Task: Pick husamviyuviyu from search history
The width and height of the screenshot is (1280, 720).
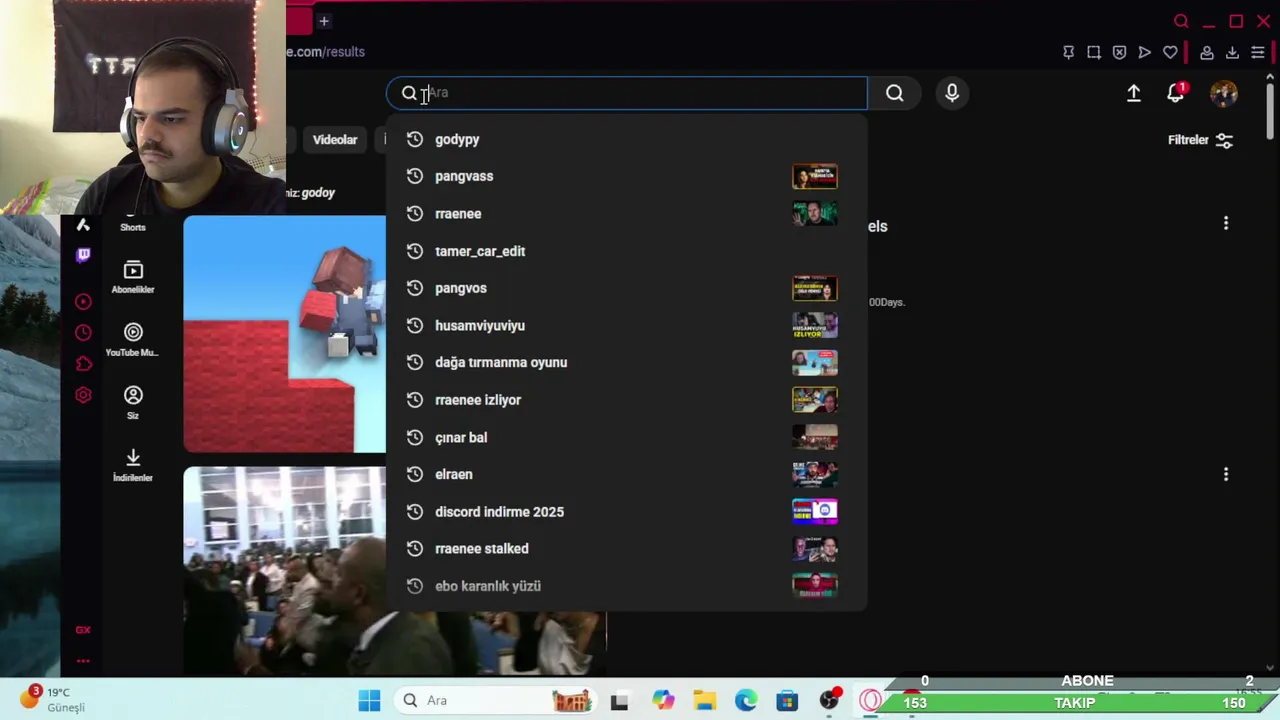Action: 626,325
